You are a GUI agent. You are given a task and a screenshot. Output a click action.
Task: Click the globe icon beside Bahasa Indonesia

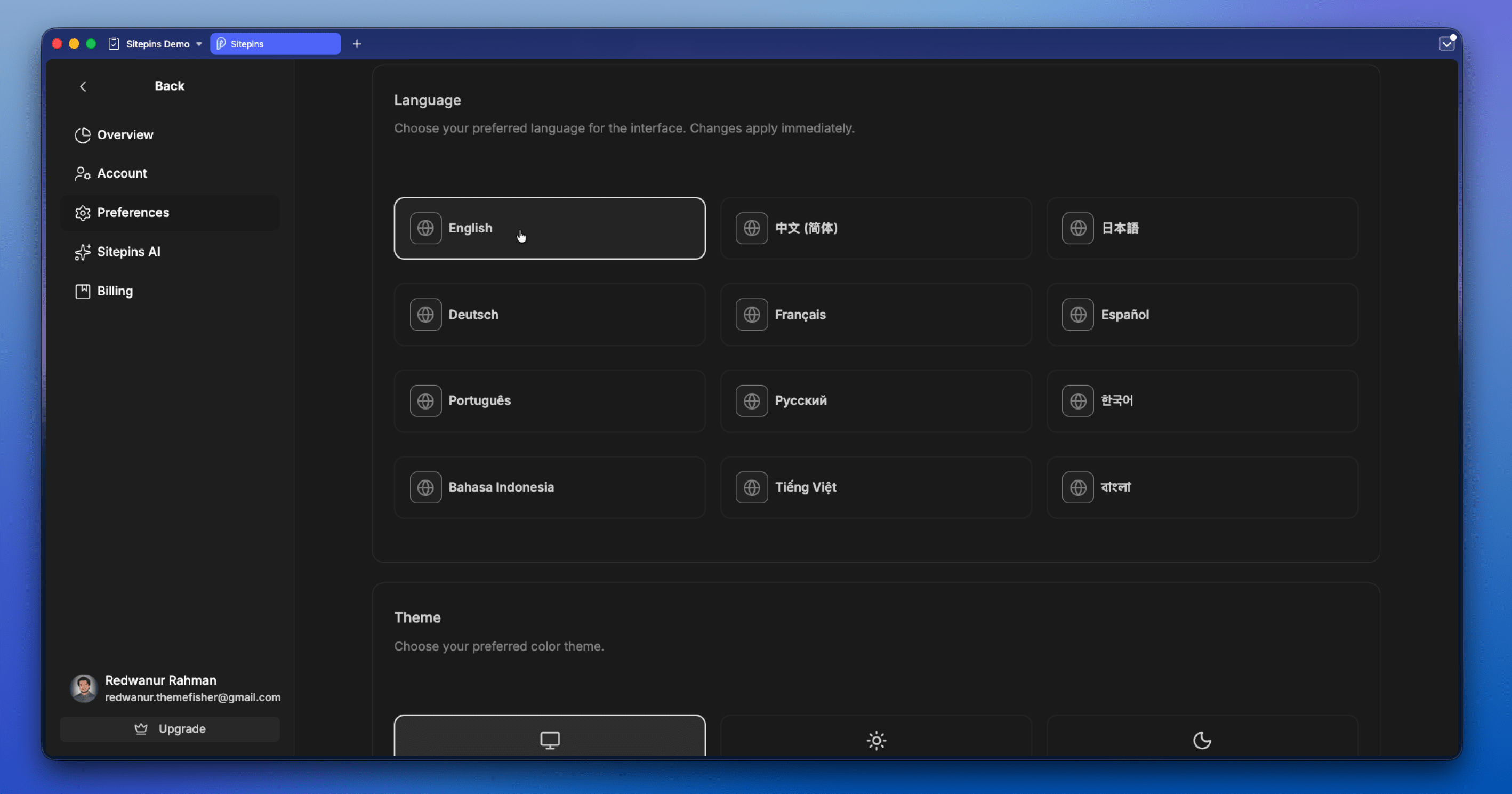click(x=425, y=487)
